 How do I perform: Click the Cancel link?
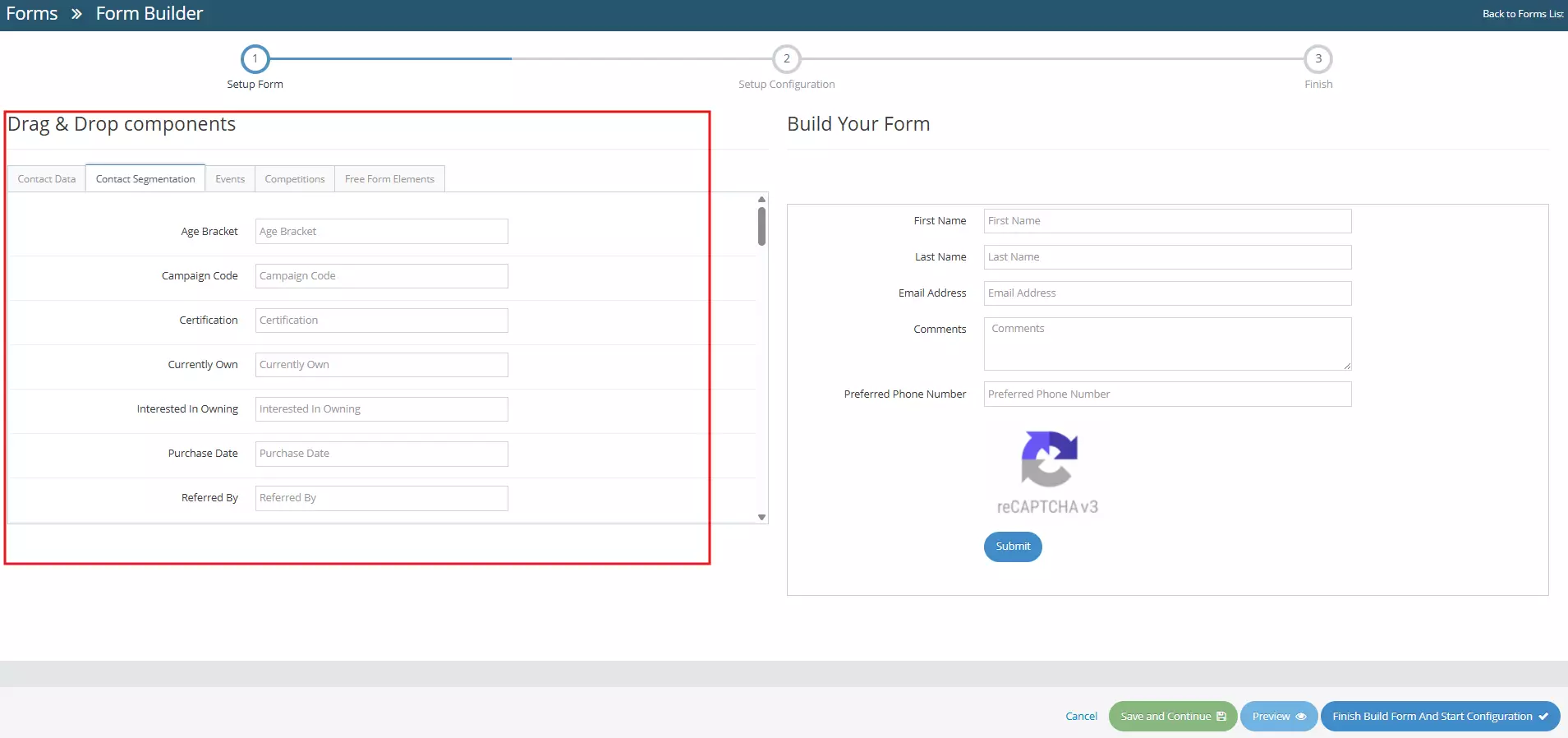pyautogui.click(x=1081, y=717)
